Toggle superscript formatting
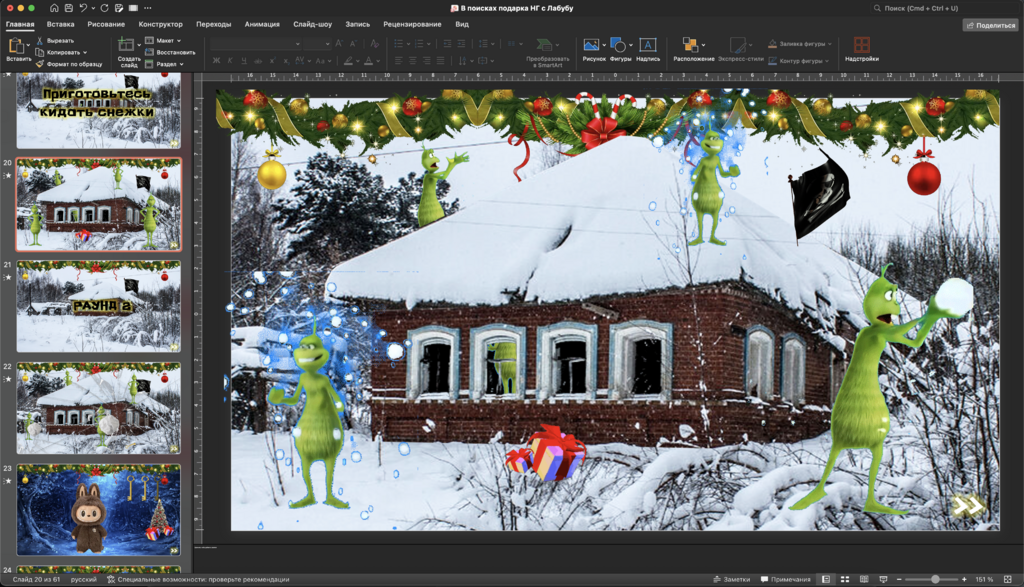This screenshot has width=1024, height=587. (x=272, y=61)
